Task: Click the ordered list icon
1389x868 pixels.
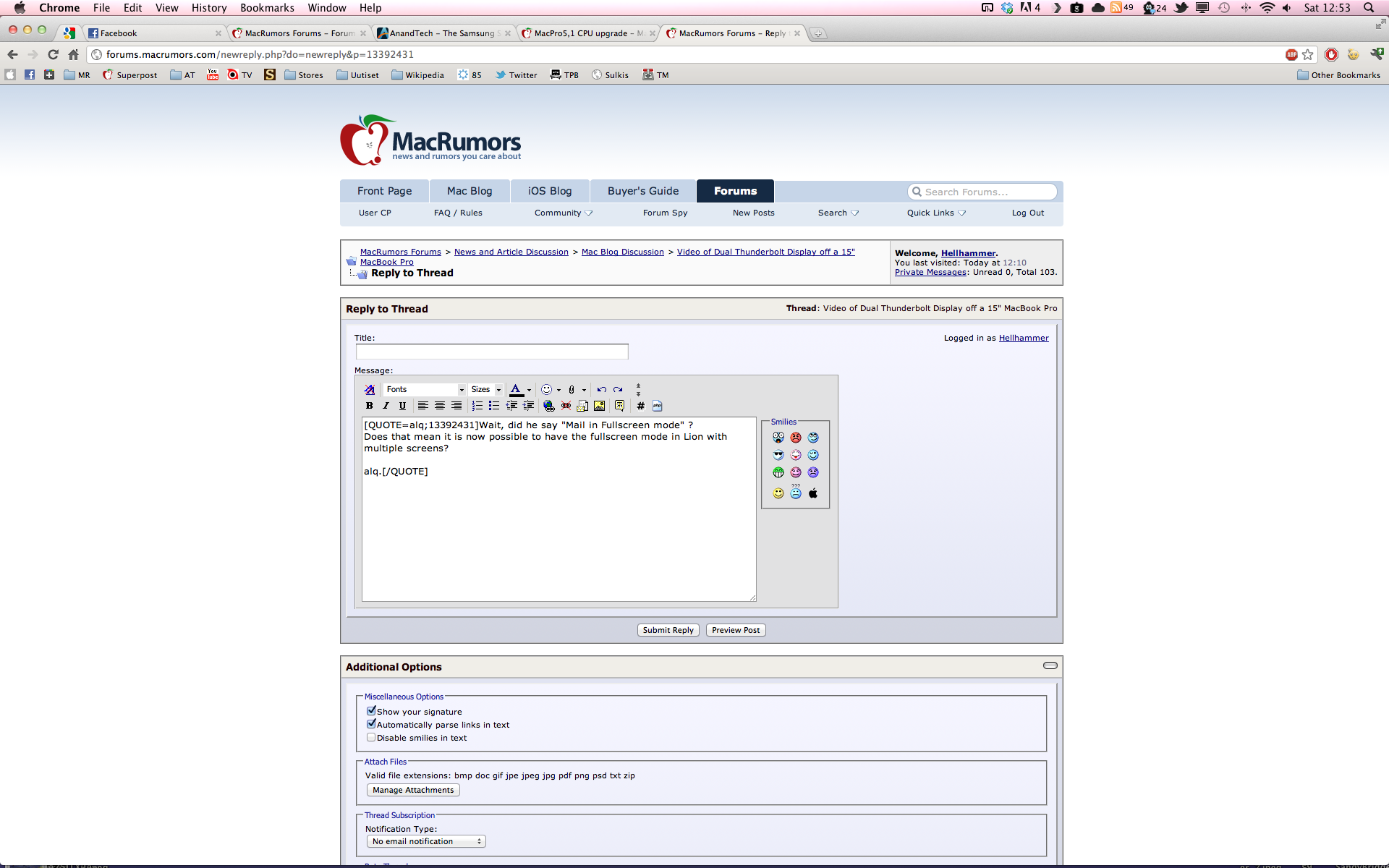Action: (x=477, y=406)
